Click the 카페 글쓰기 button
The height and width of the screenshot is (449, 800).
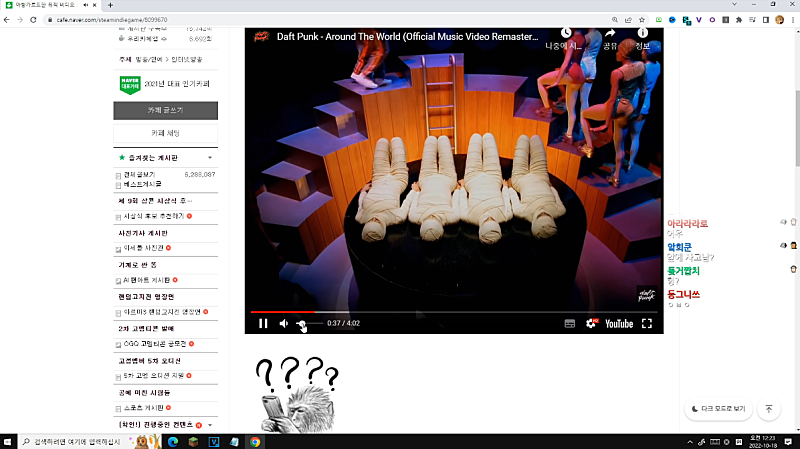[165, 110]
